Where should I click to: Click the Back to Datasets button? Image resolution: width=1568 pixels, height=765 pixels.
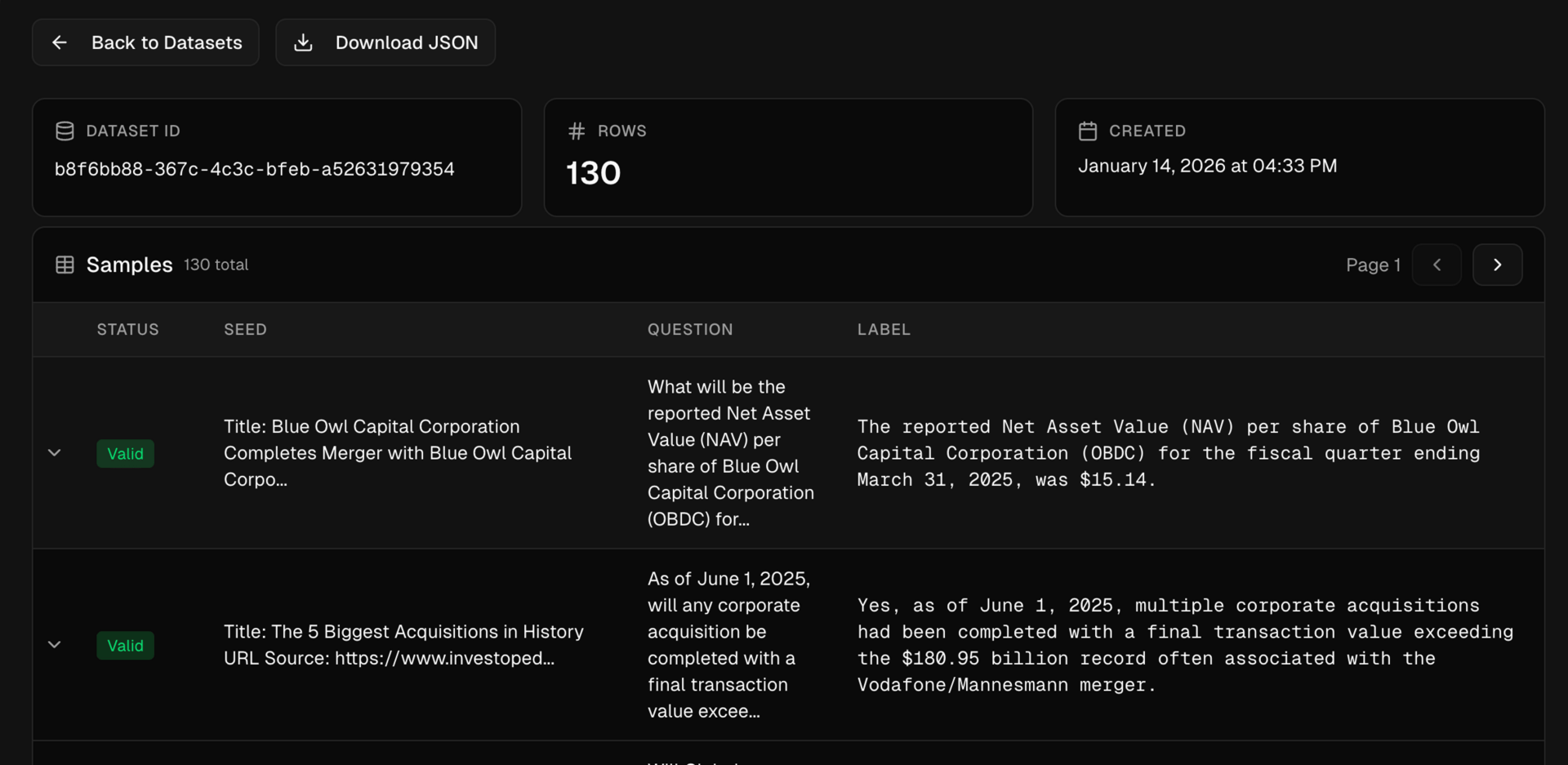(145, 42)
